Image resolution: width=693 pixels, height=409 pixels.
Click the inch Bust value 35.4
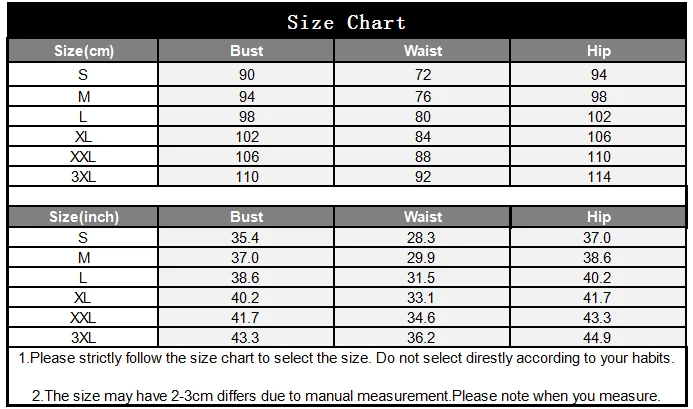[245, 237]
